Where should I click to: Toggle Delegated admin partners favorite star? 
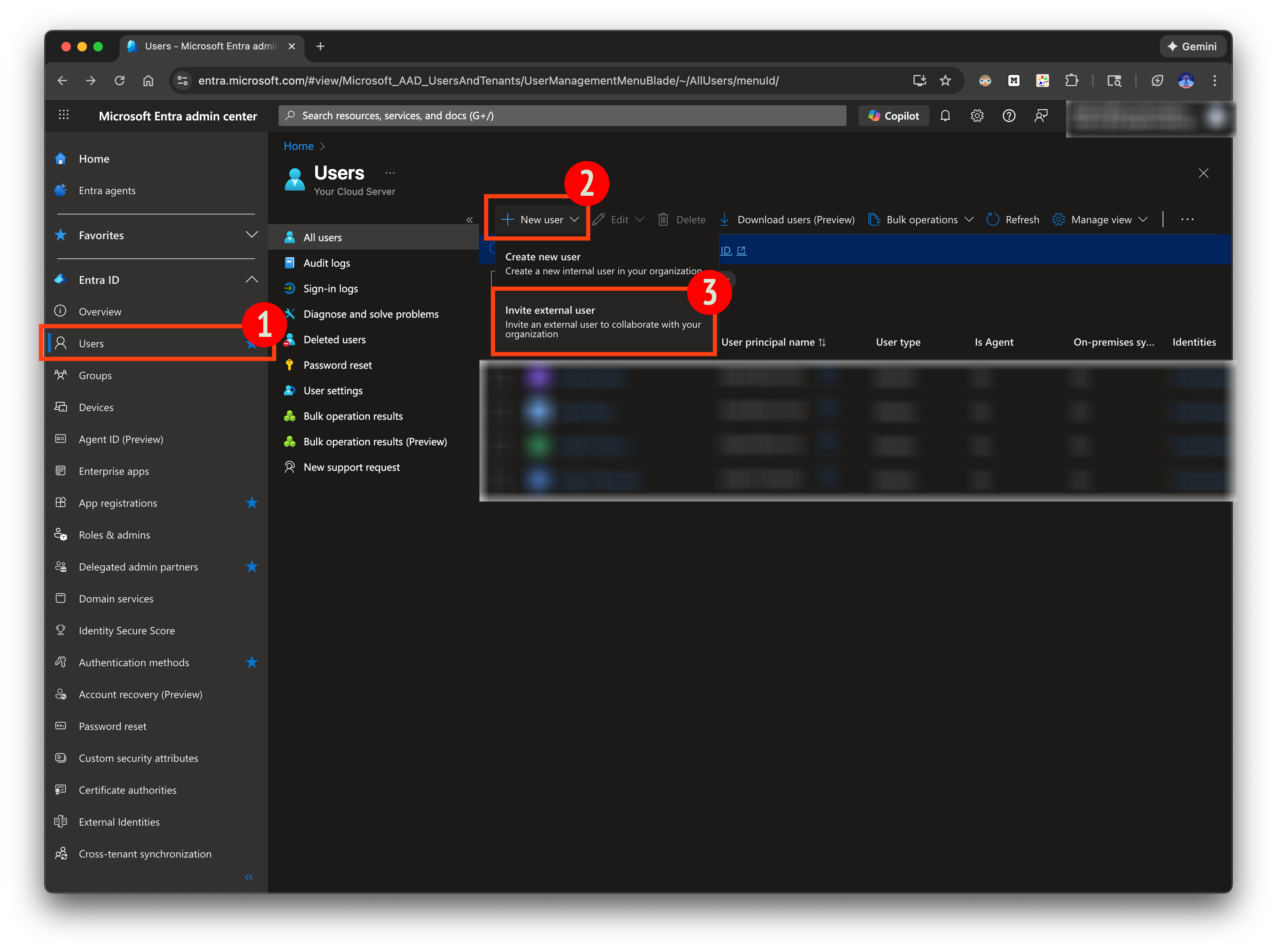tap(252, 566)
